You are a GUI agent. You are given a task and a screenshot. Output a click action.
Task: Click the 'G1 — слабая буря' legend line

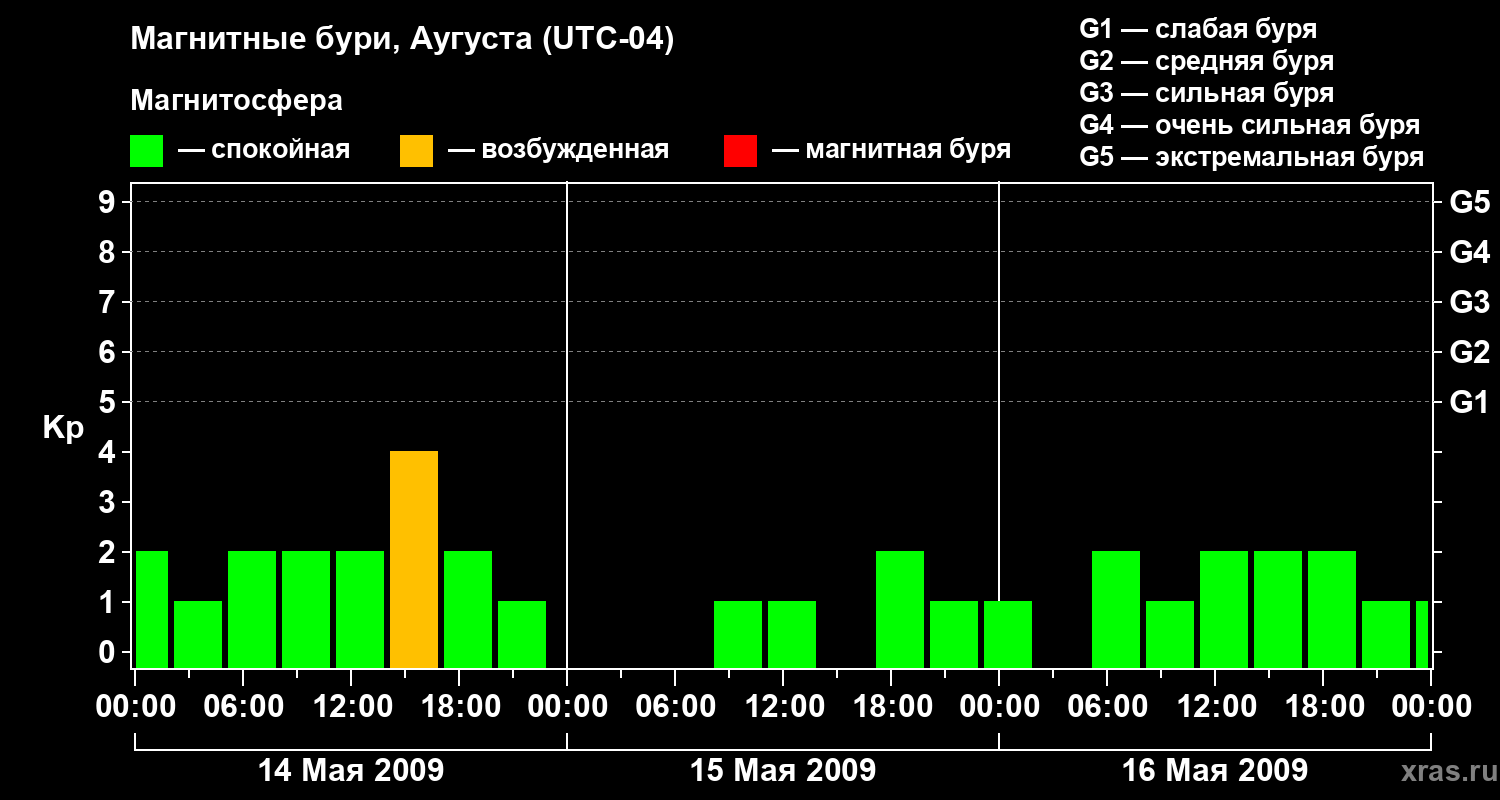click(1198, 29)
